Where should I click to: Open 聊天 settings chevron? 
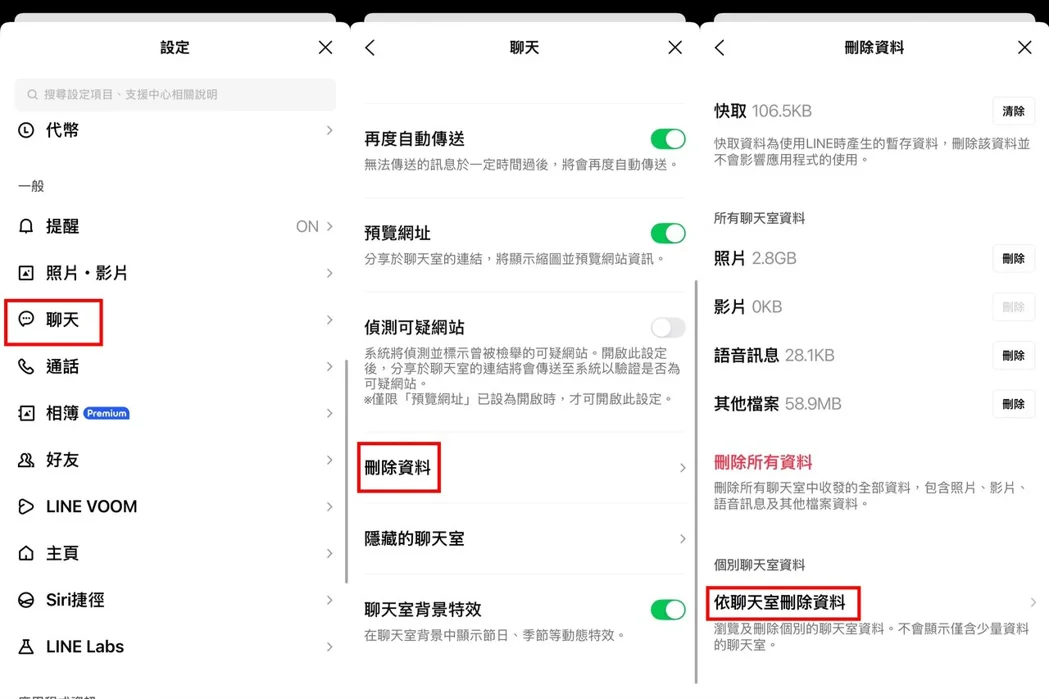coord(329,320)
